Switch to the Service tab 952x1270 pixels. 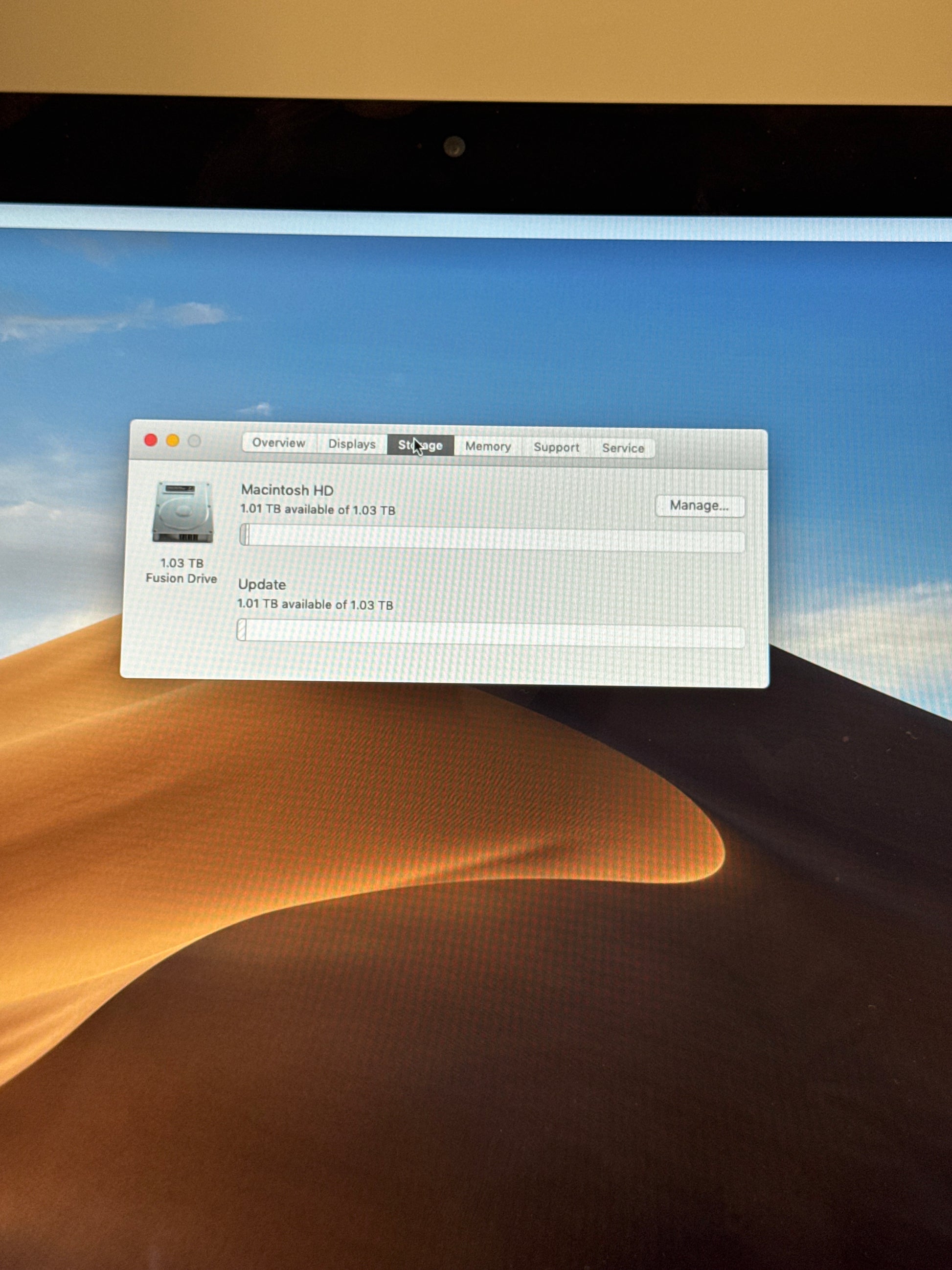pyautogui.click(x=623, y=448)
